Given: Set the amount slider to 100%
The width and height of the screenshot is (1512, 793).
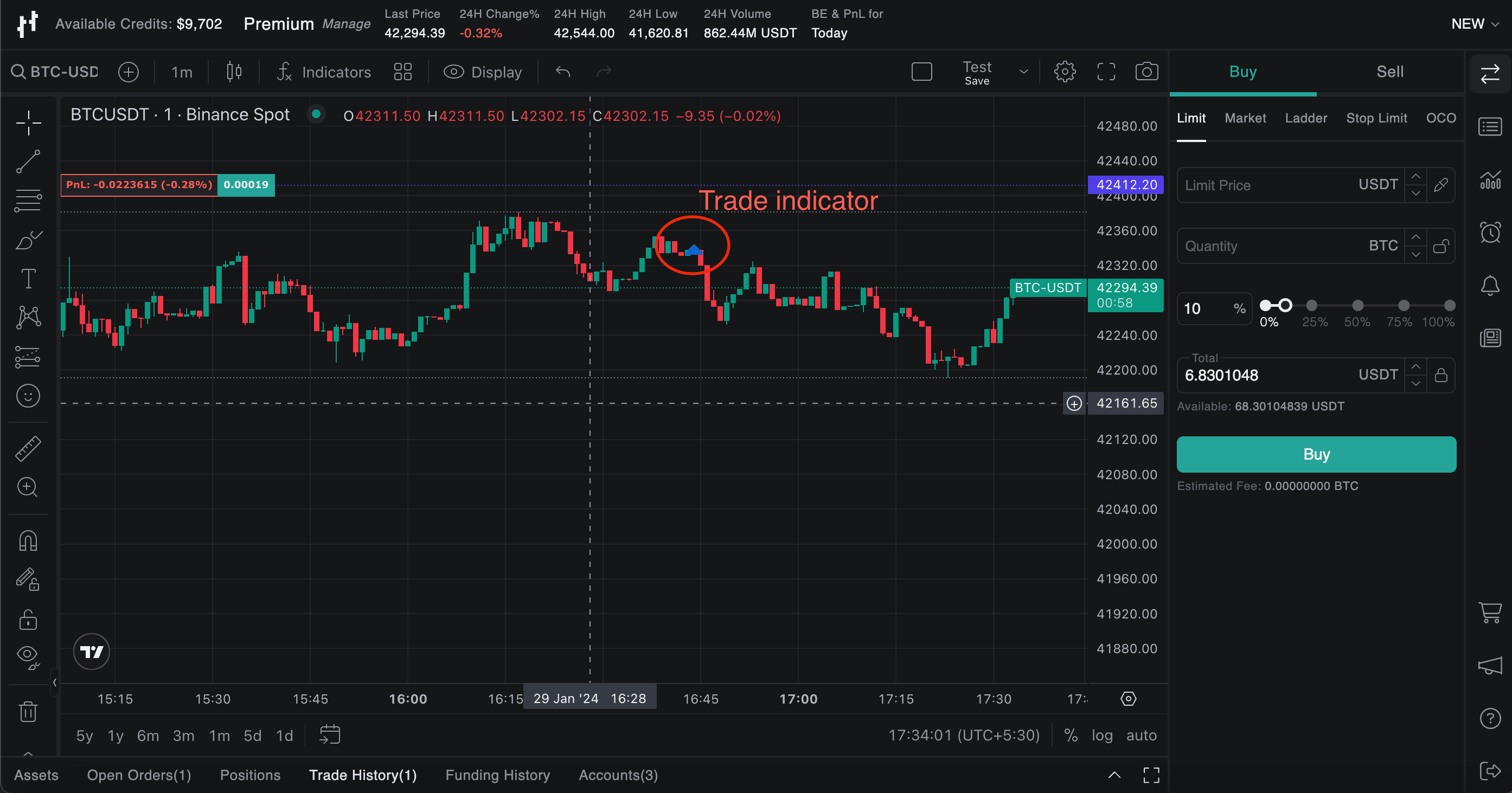Looking at the screenshot, I should 1450,306.
